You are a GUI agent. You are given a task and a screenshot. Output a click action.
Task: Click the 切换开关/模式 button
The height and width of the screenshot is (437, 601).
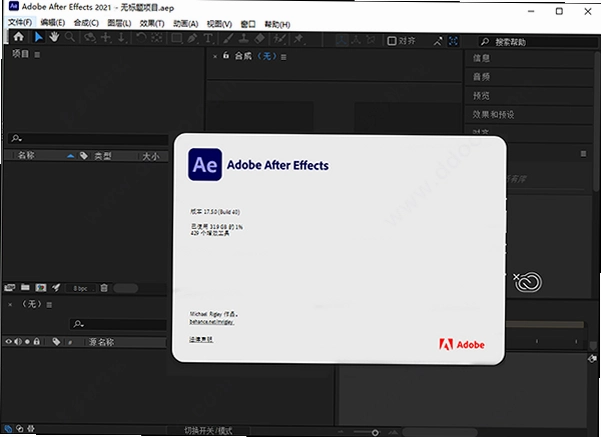pos(208,431)
